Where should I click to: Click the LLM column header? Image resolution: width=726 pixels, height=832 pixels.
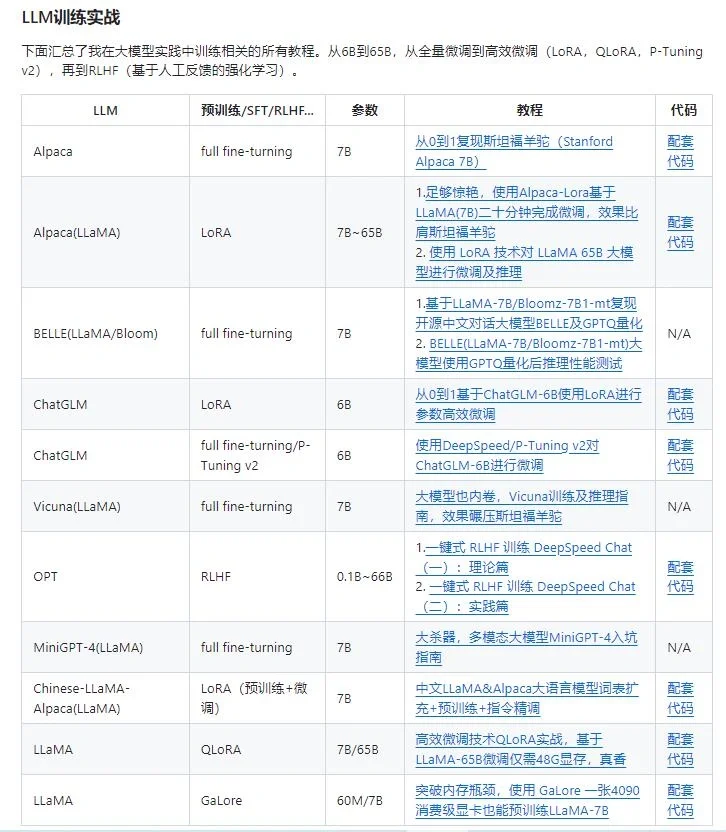105,110
